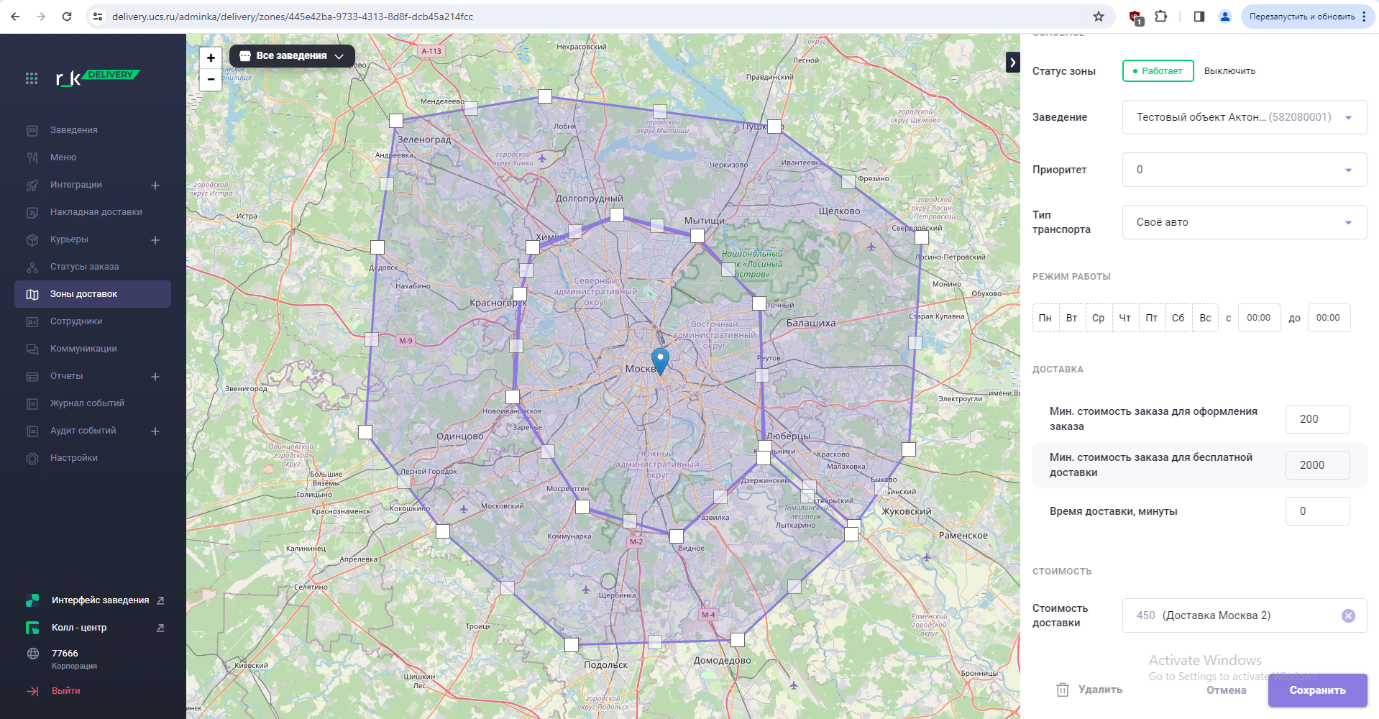Click the minimum order cost field 200

click(1317, 419)
